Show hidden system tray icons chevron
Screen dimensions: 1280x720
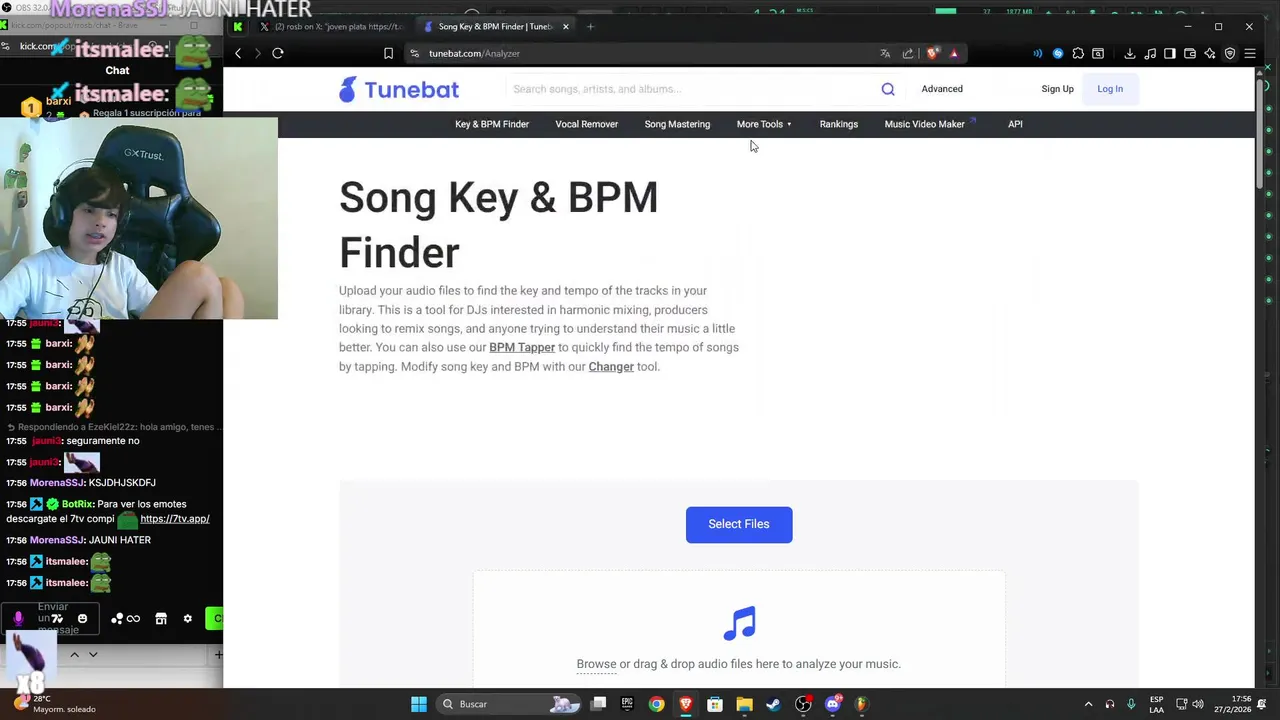1089,704
